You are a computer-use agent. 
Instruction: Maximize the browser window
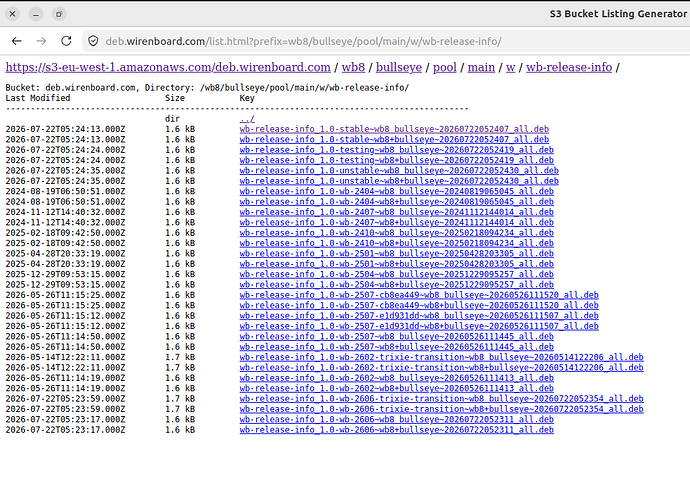coord(59,14)
